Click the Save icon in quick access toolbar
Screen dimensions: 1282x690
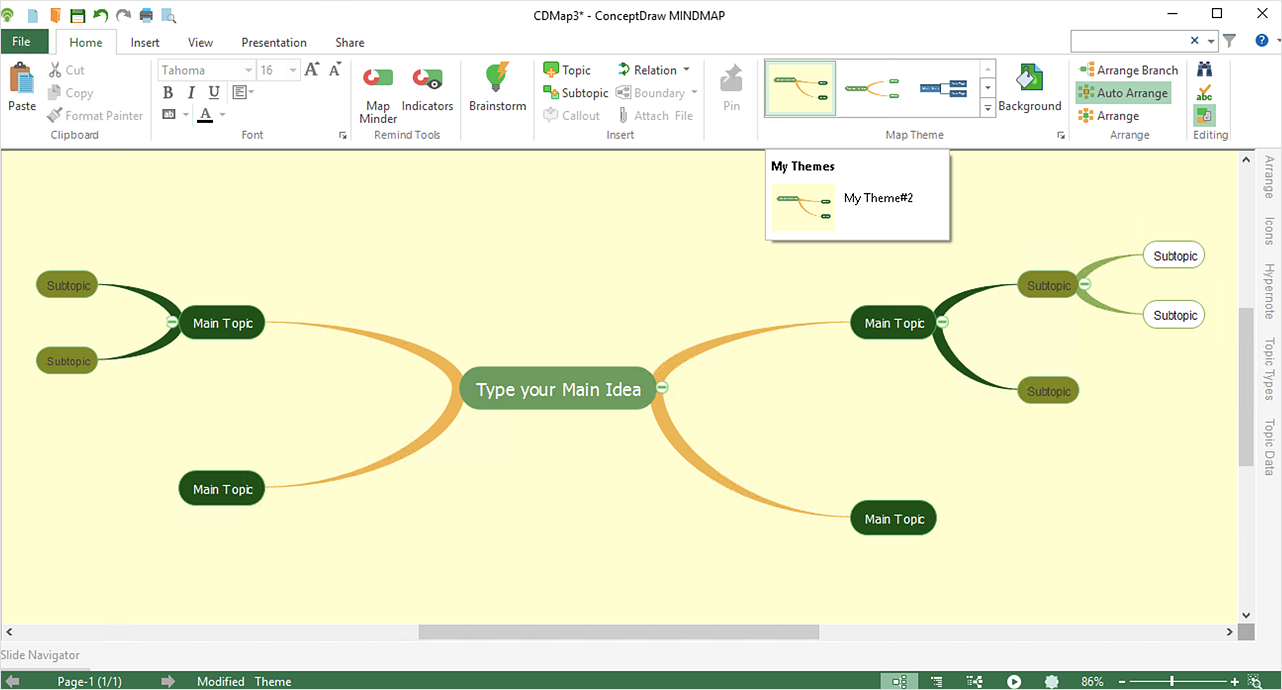click(77, 15)
